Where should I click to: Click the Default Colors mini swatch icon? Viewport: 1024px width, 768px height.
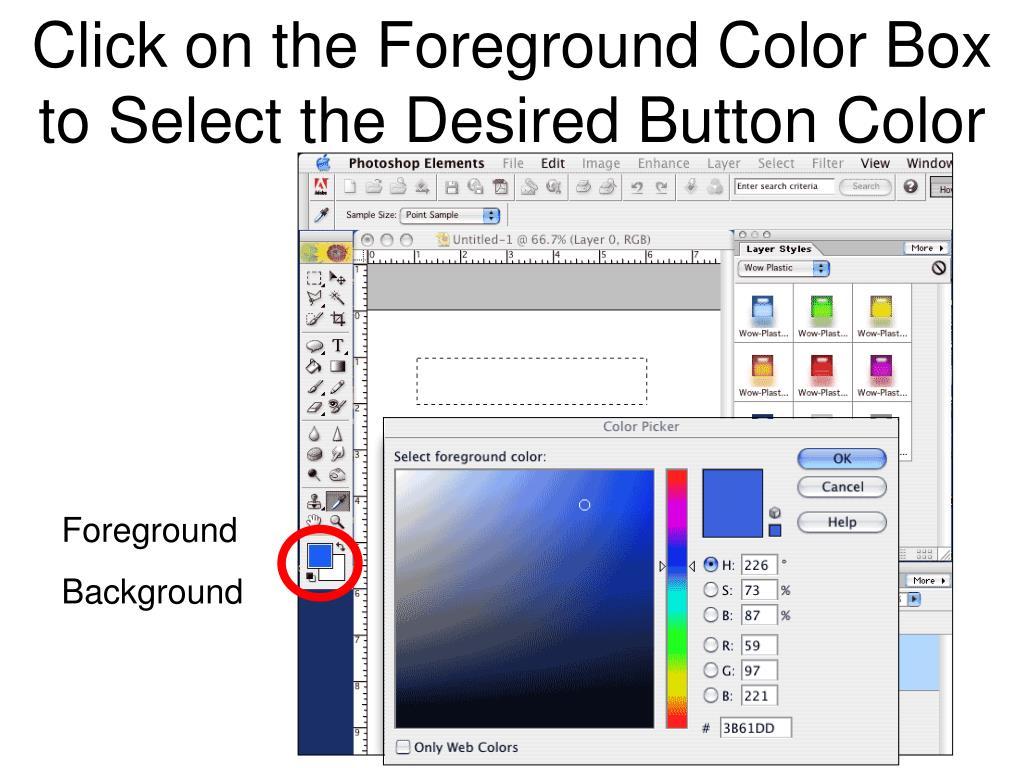pyautogui.click(x=311, y=577)
